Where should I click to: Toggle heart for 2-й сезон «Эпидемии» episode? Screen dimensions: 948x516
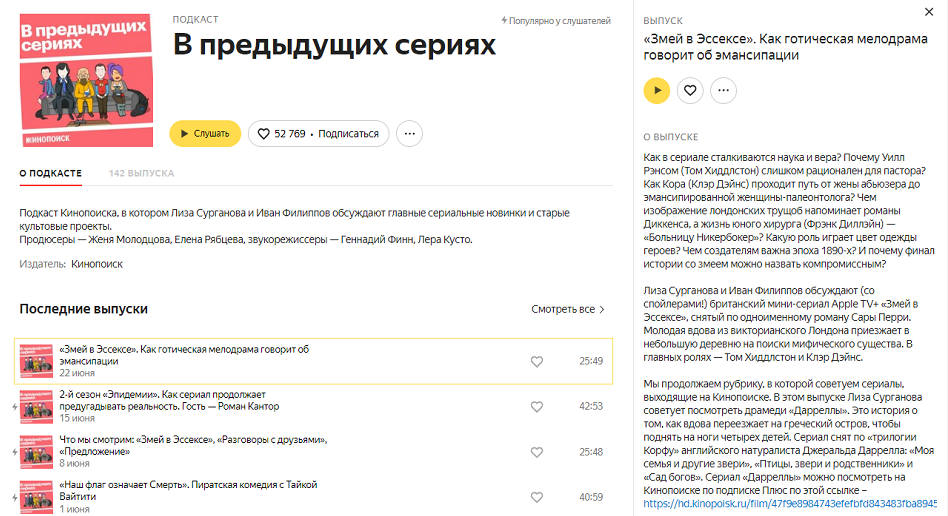tap(537, 407)
